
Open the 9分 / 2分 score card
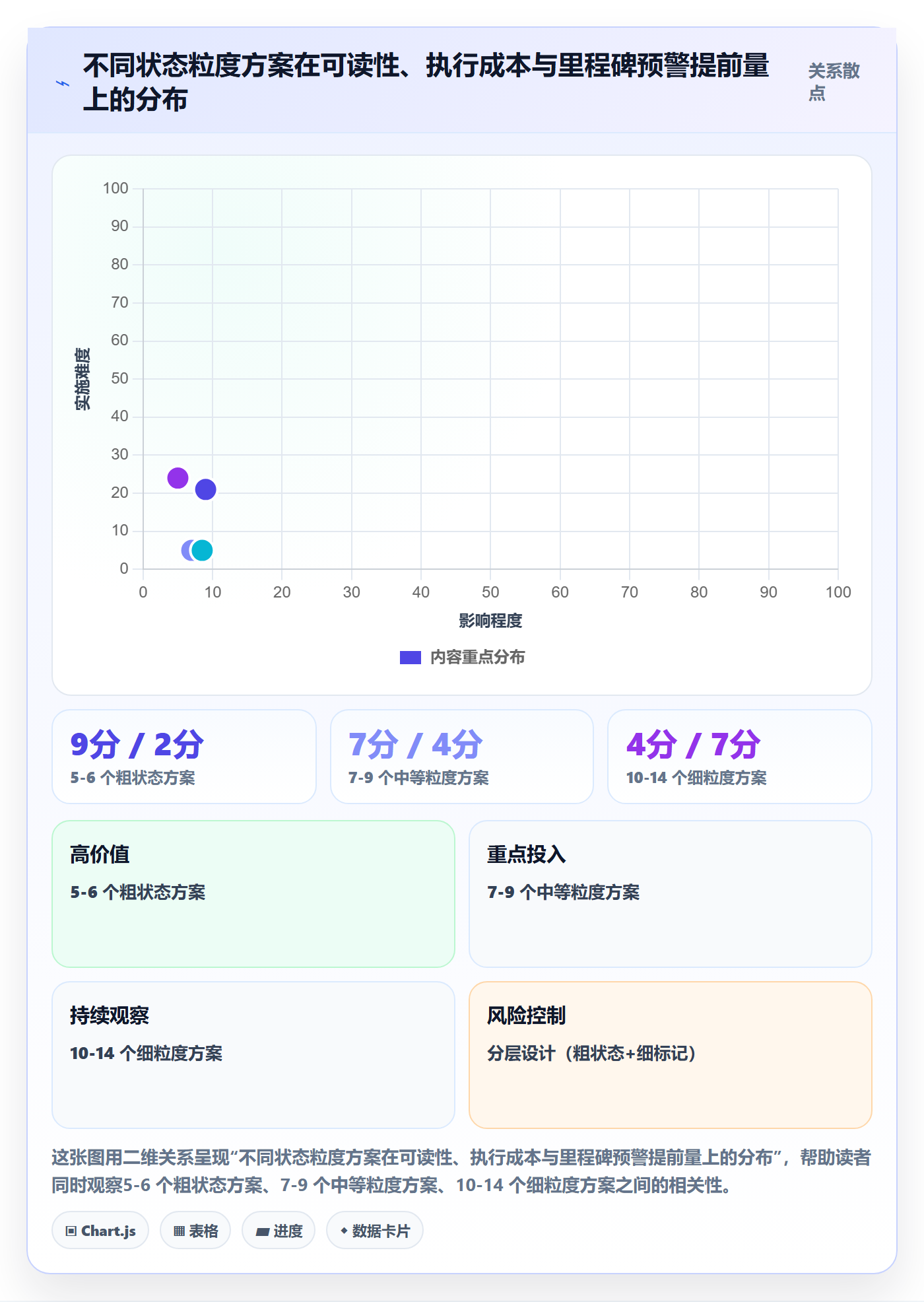click(184, 757)
